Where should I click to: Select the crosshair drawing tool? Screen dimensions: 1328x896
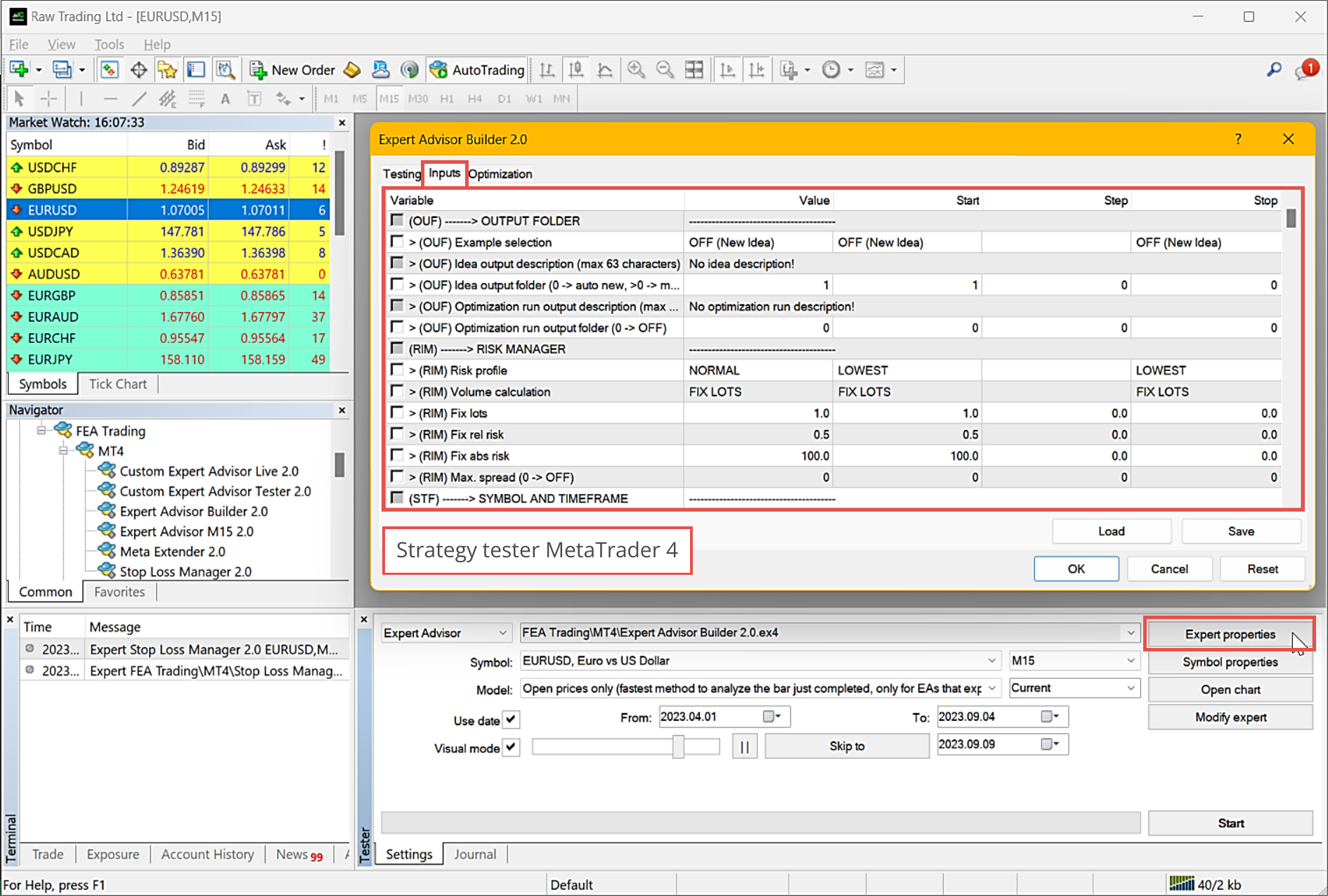click(48, 98)
